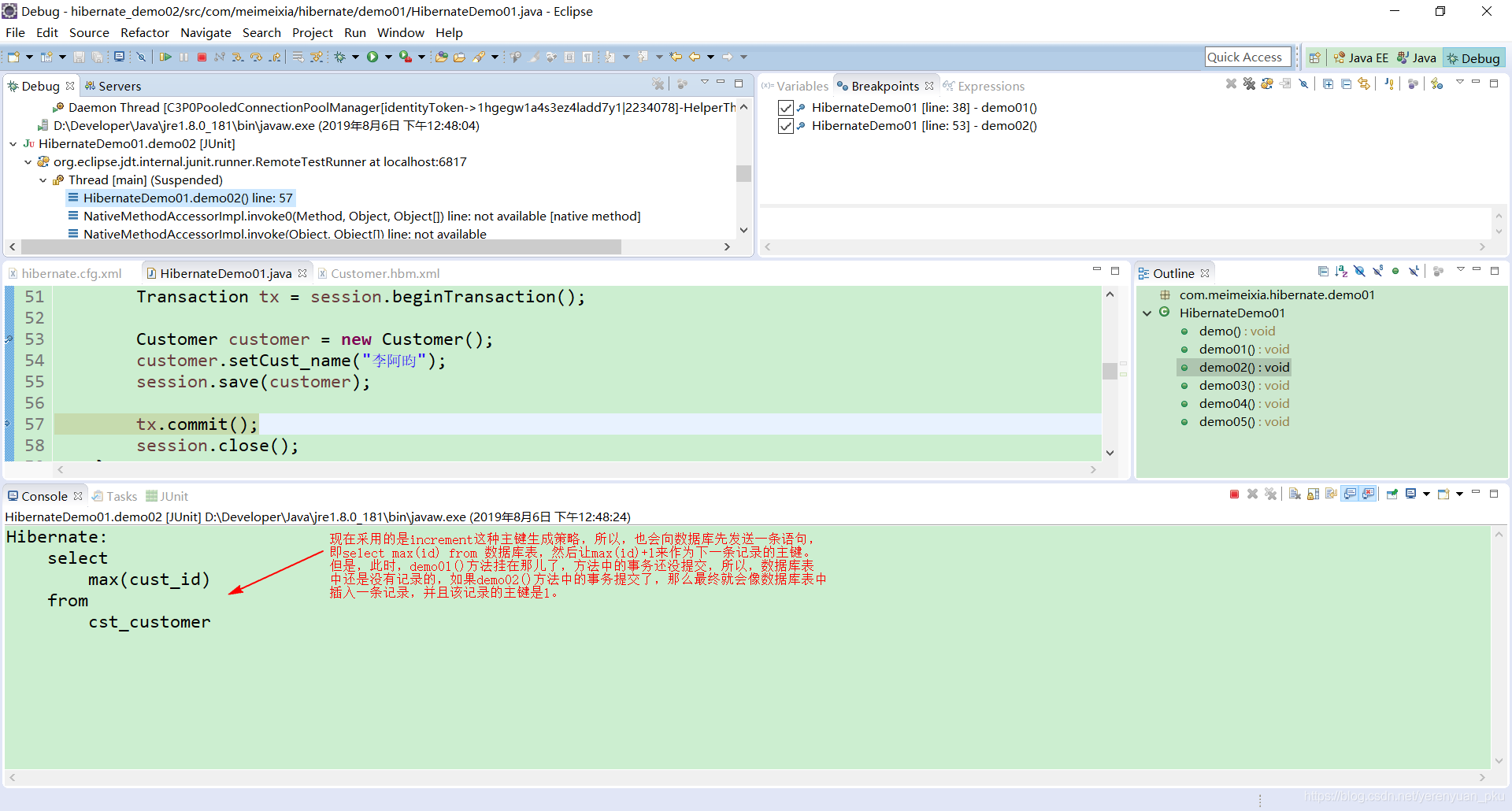Uncheck breakpoint at line 53 demo02()
The height and width of the screenshot is (811, 1512).
785,126
